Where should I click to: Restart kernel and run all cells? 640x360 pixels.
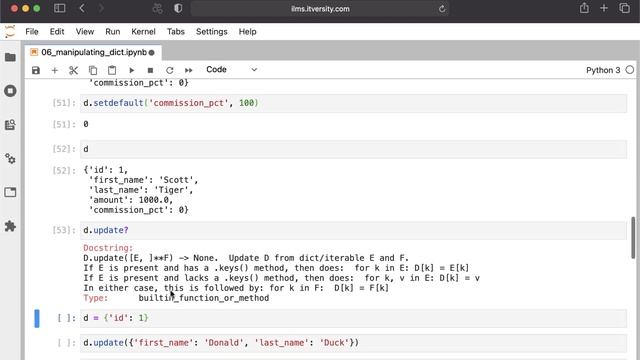click(189, 70)
